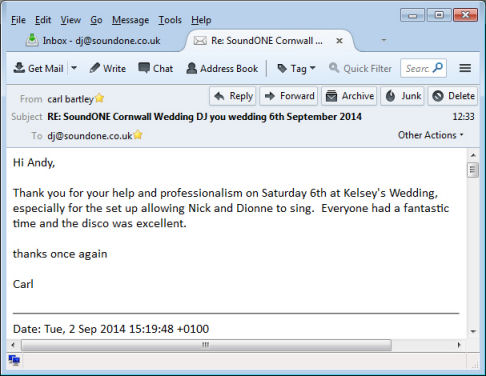Image resolution: width=486 pixels, height=376 pixels.
Task: Open the Message menu
Action: pos(130,20)
